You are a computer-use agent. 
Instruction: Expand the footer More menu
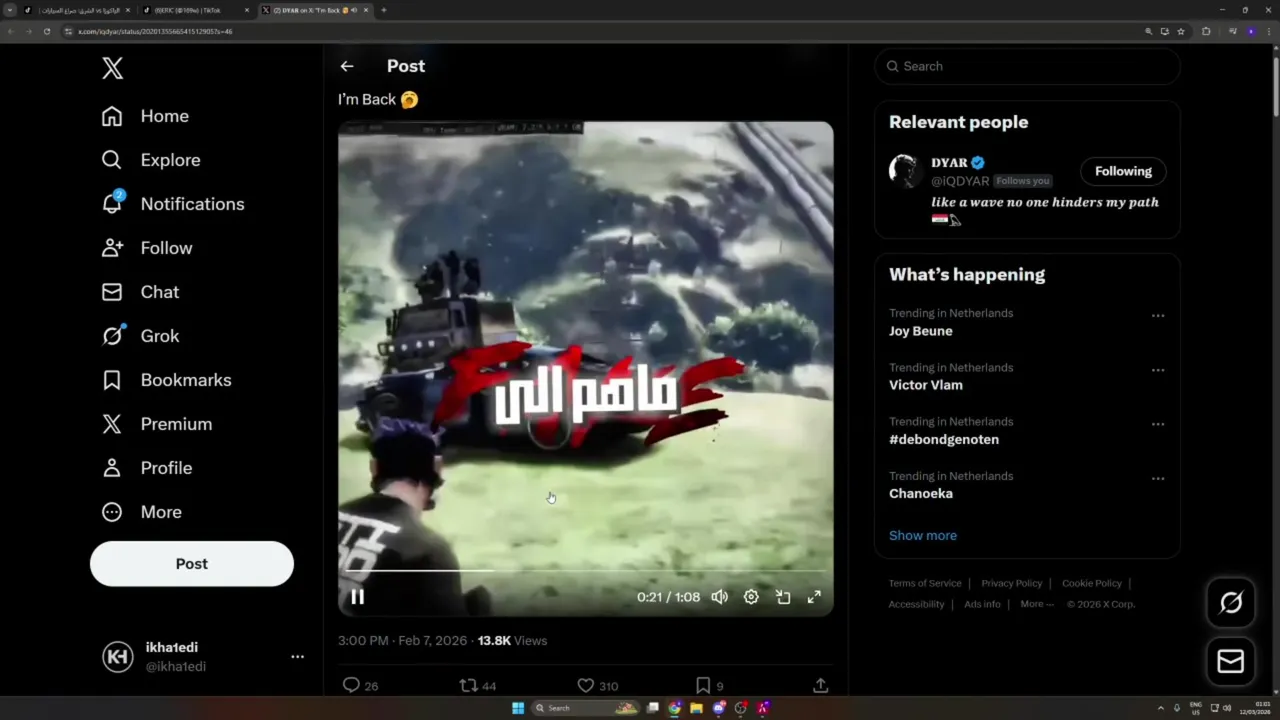coord(1037,604)
